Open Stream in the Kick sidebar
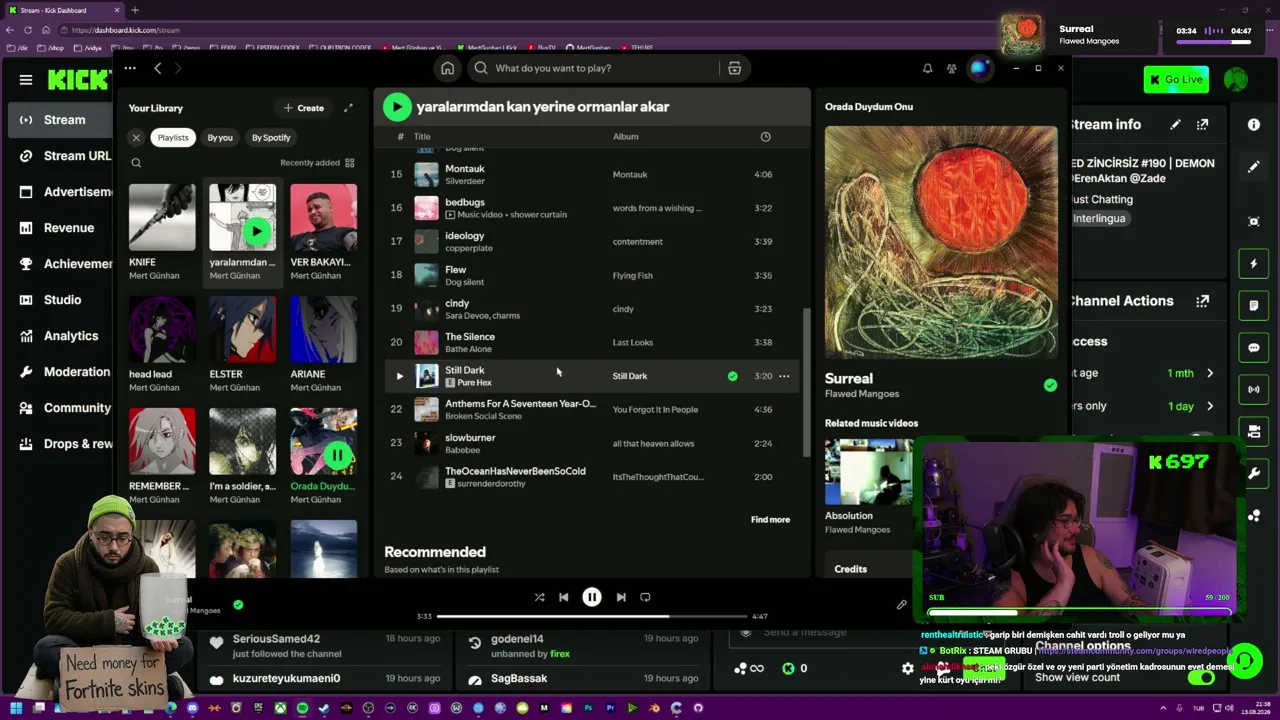The height and width of the screenshot is (720, 1280). click(x=60, y=120)
